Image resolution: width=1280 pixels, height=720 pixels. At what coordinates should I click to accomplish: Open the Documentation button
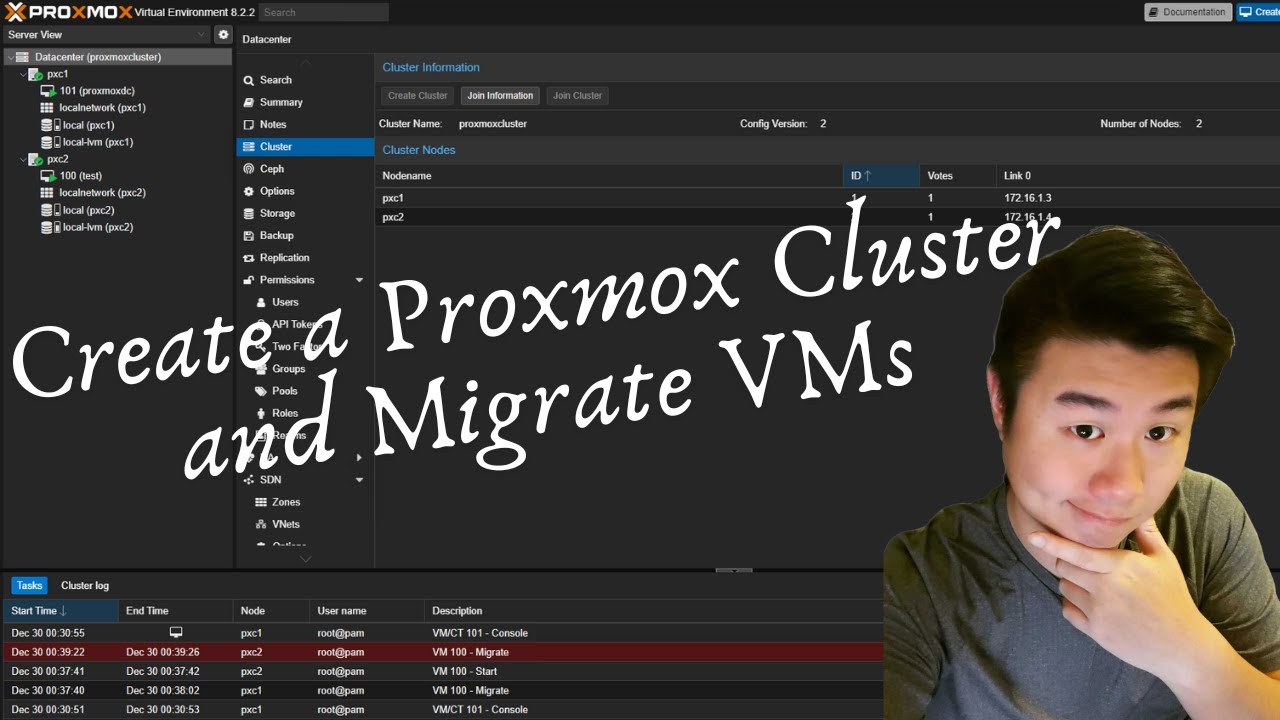coord(1188,12)
